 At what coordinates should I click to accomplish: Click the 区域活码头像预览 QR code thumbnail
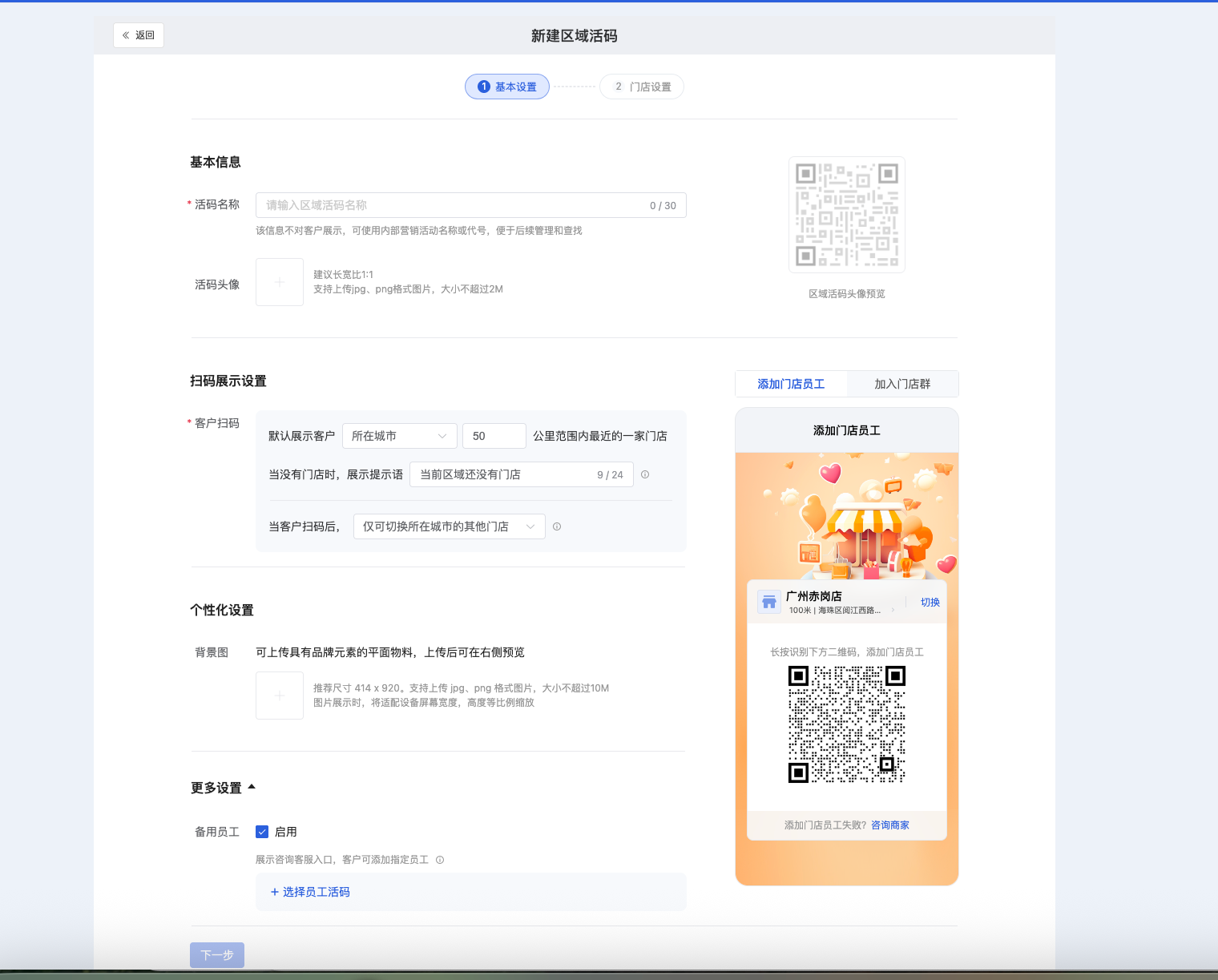(x=847, y=215)
